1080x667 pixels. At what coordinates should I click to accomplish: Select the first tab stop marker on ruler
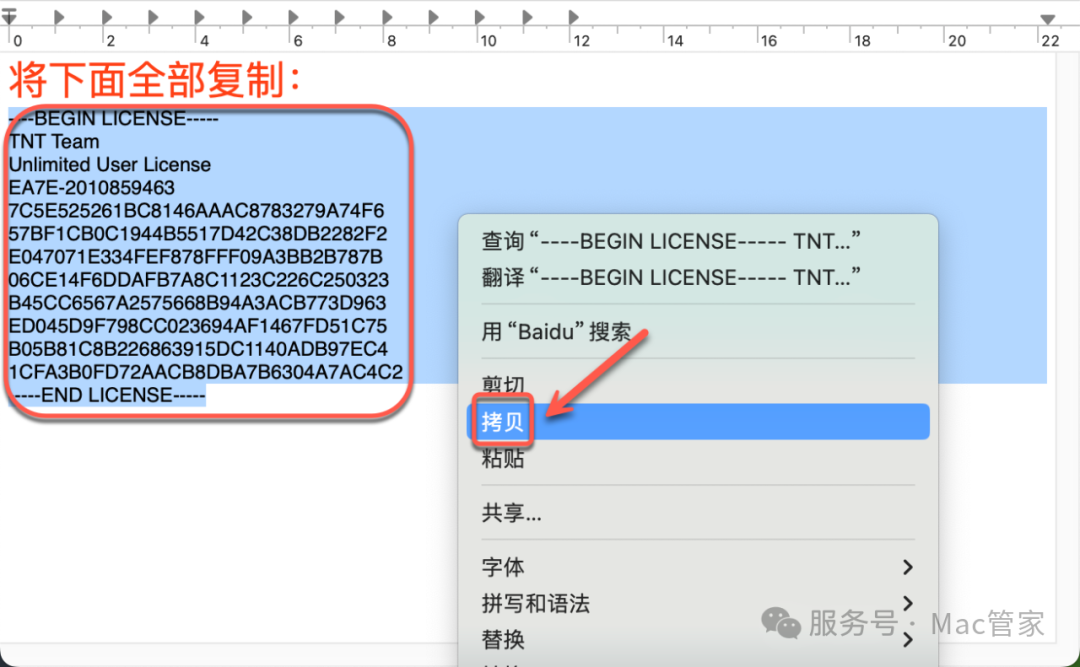point(59,17)
